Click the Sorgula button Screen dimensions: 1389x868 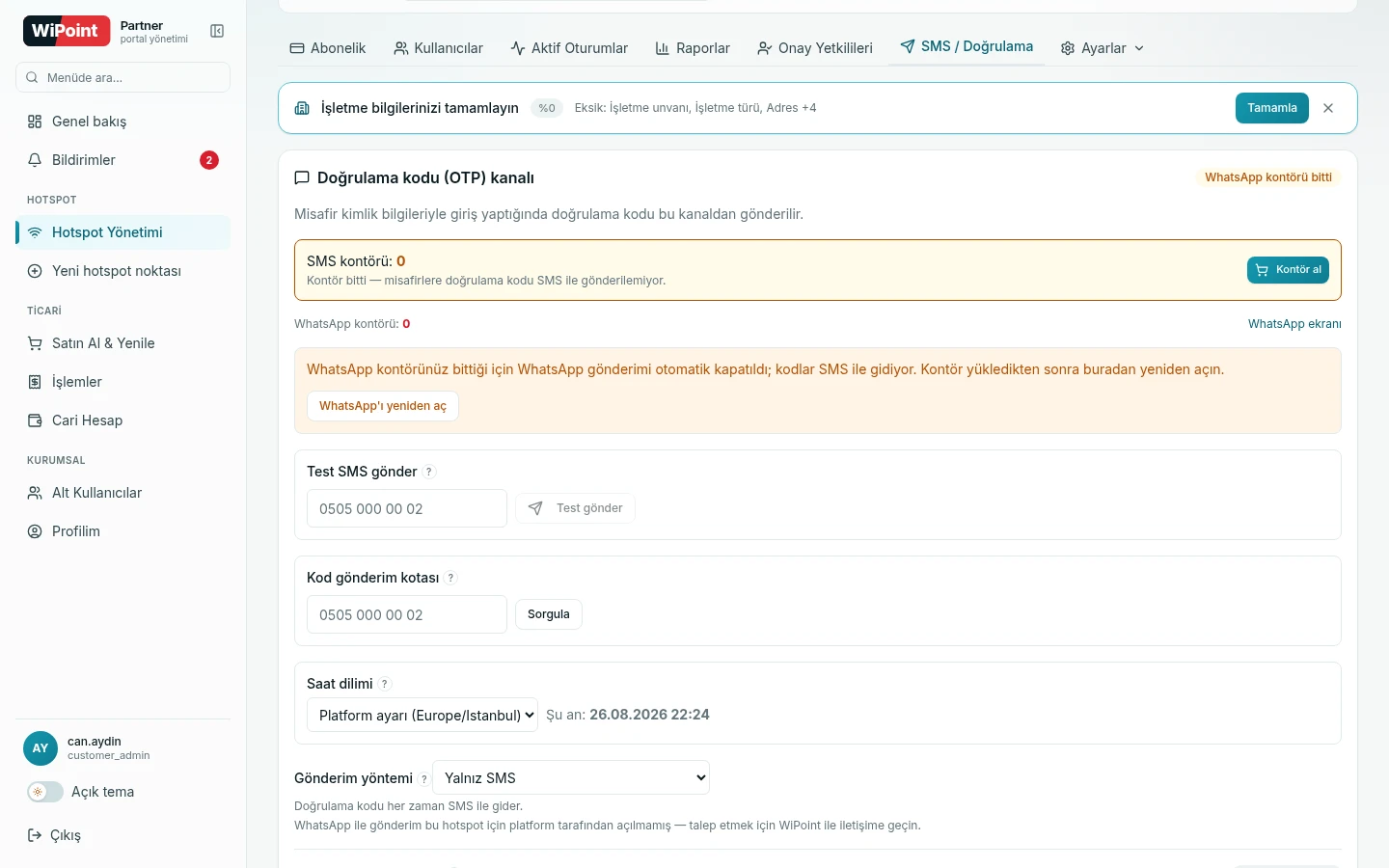(x=549, y=614)
